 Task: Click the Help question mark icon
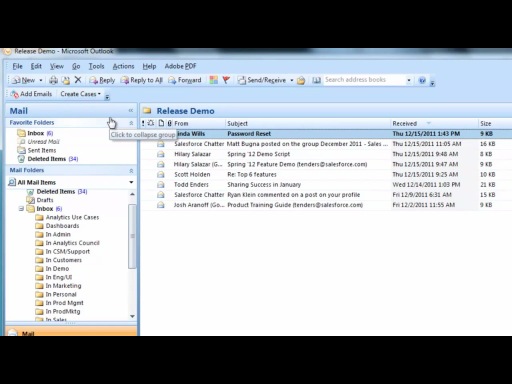422,80
